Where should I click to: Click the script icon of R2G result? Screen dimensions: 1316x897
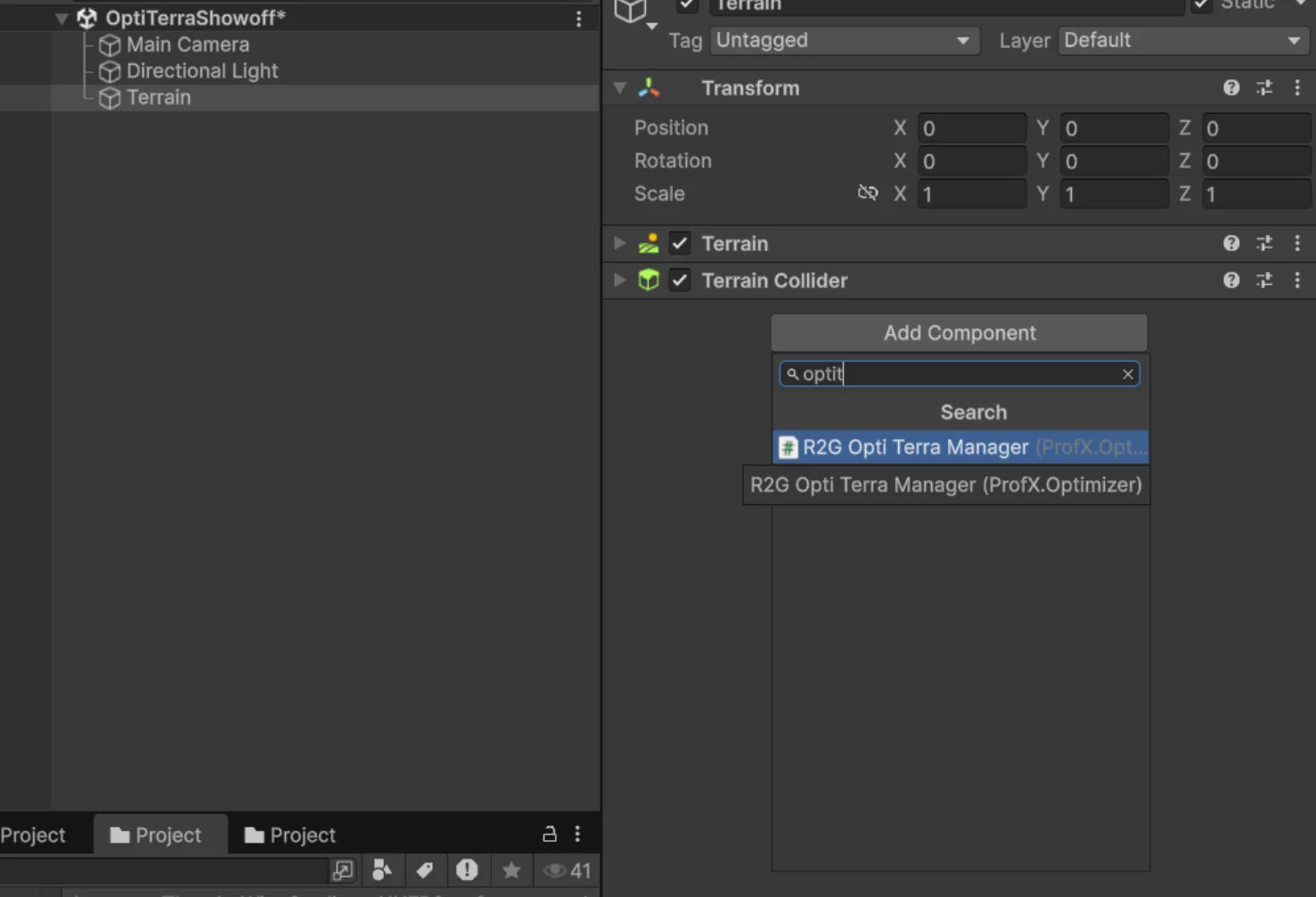(788, 447)
